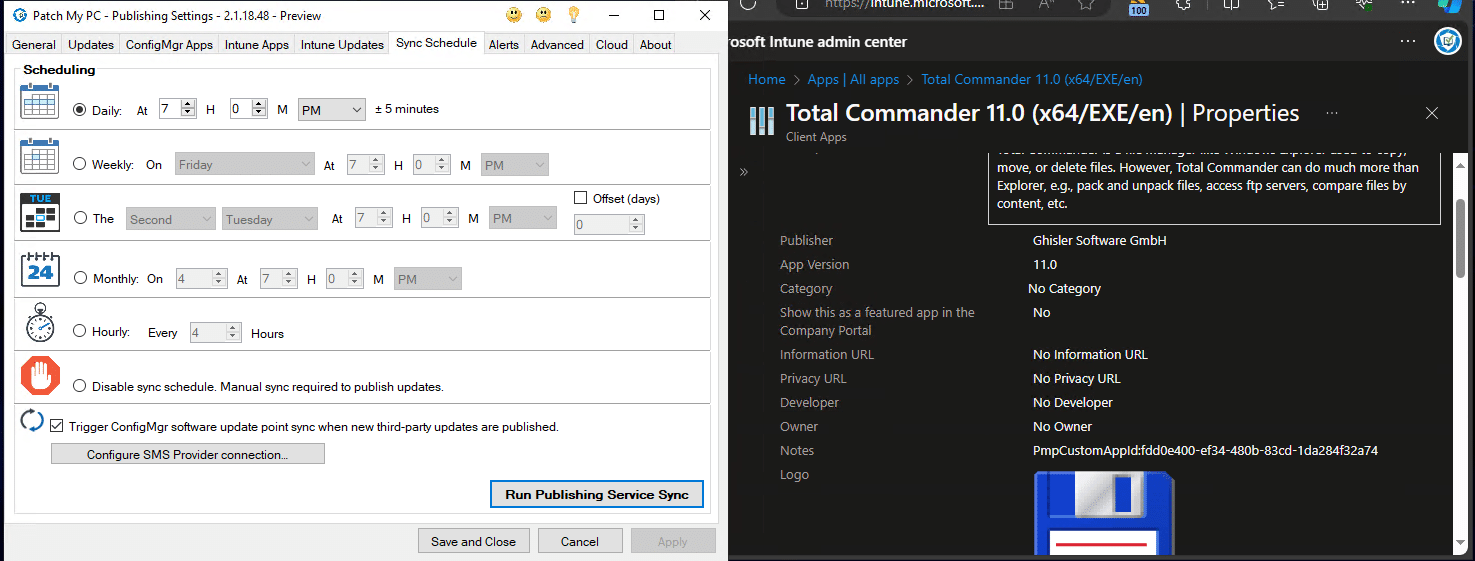Select the Weekly schedule radio button
1475x561 pixels.
(80, 164)
